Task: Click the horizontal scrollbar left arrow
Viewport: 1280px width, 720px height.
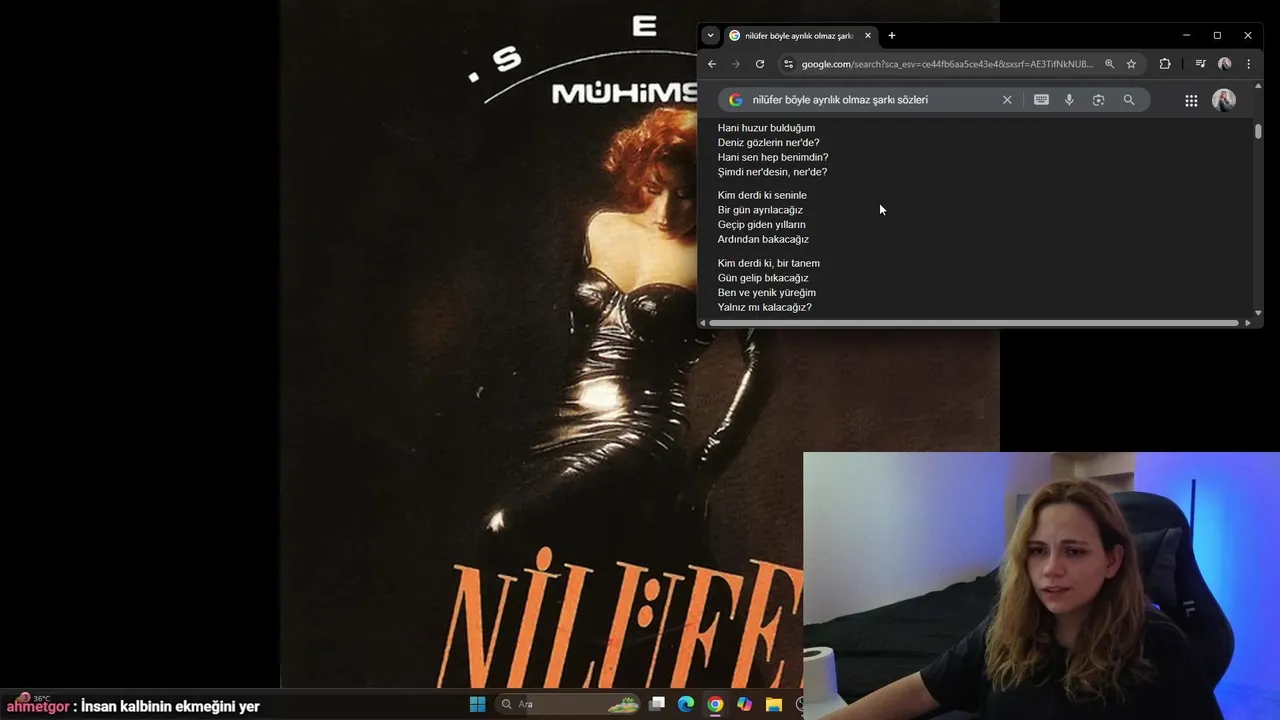Action: (703, 323)
